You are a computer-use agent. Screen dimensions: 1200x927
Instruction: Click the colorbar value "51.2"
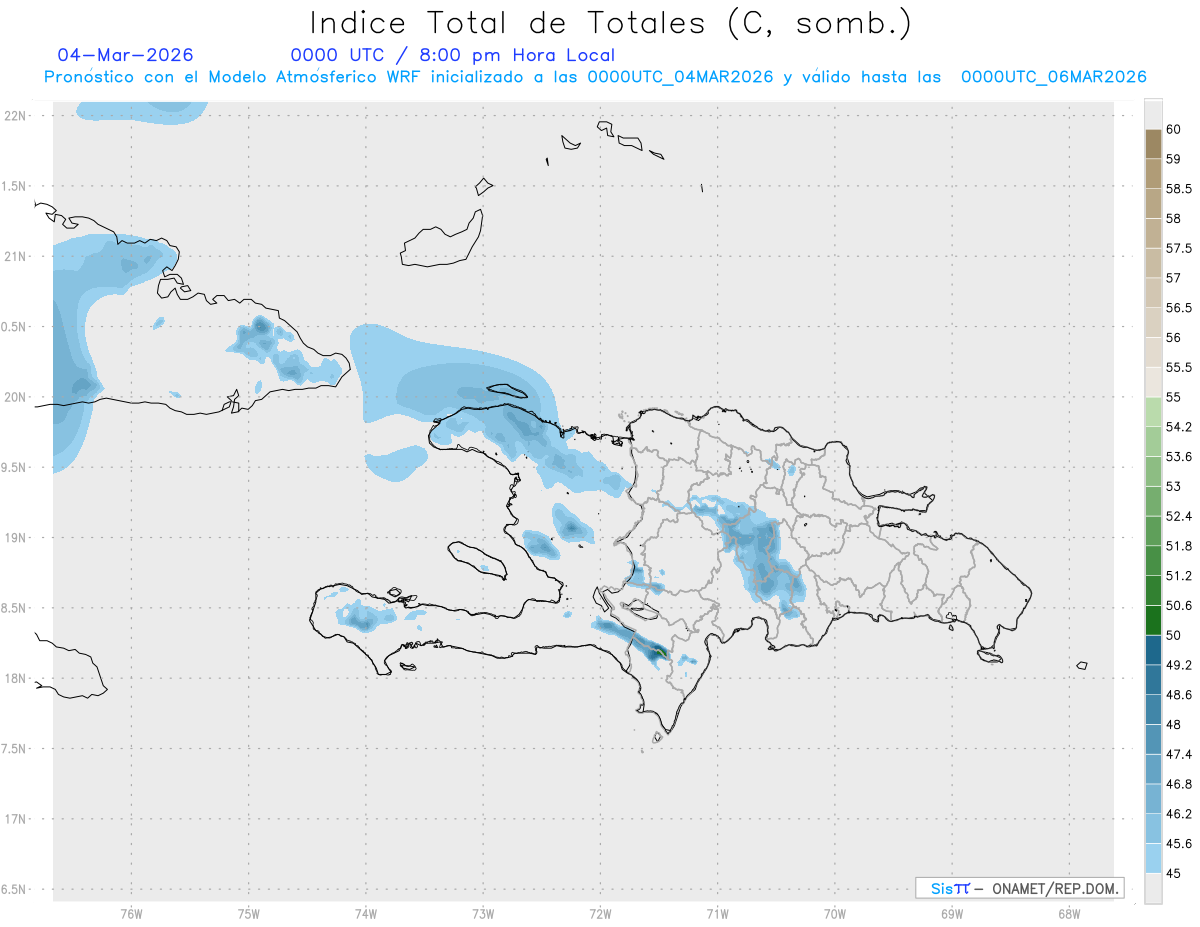coord(1178,575)
